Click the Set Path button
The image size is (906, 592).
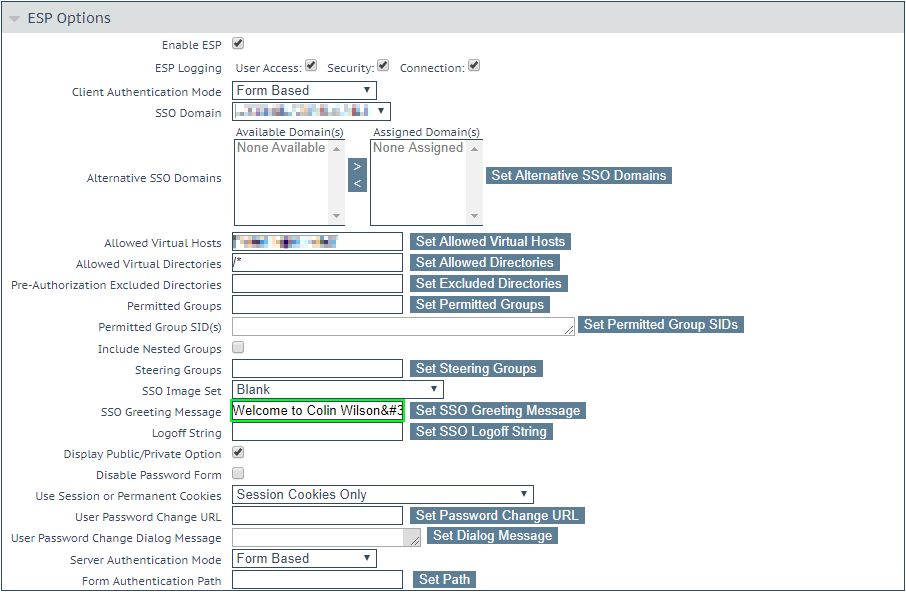point(443,579)
